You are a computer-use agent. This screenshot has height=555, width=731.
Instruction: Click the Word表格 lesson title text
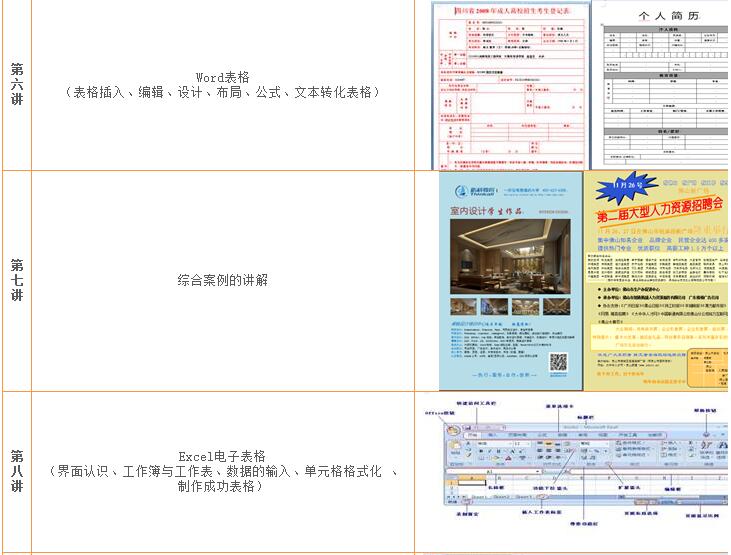[222, 76]
